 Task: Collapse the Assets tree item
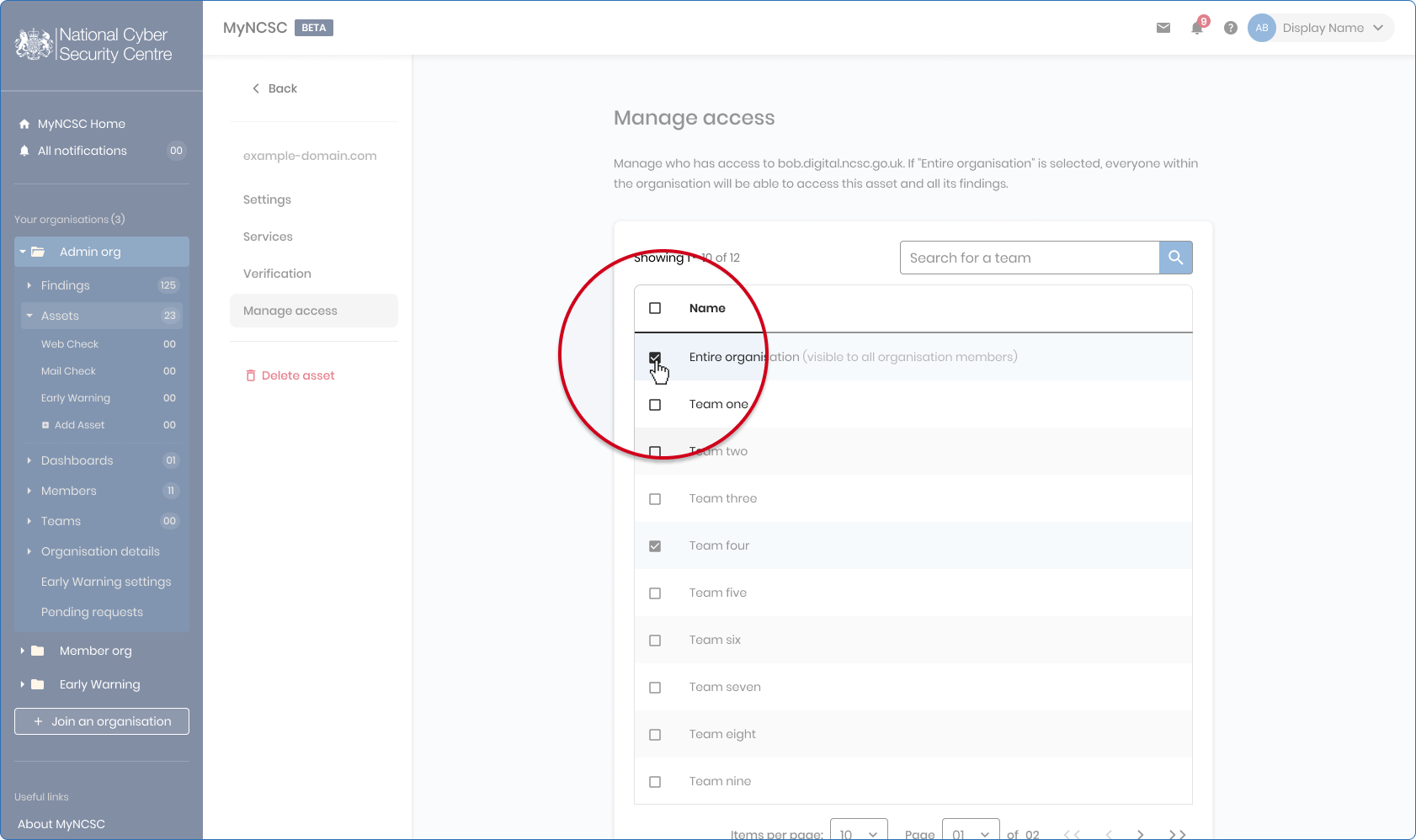click(x=29, y=316)
